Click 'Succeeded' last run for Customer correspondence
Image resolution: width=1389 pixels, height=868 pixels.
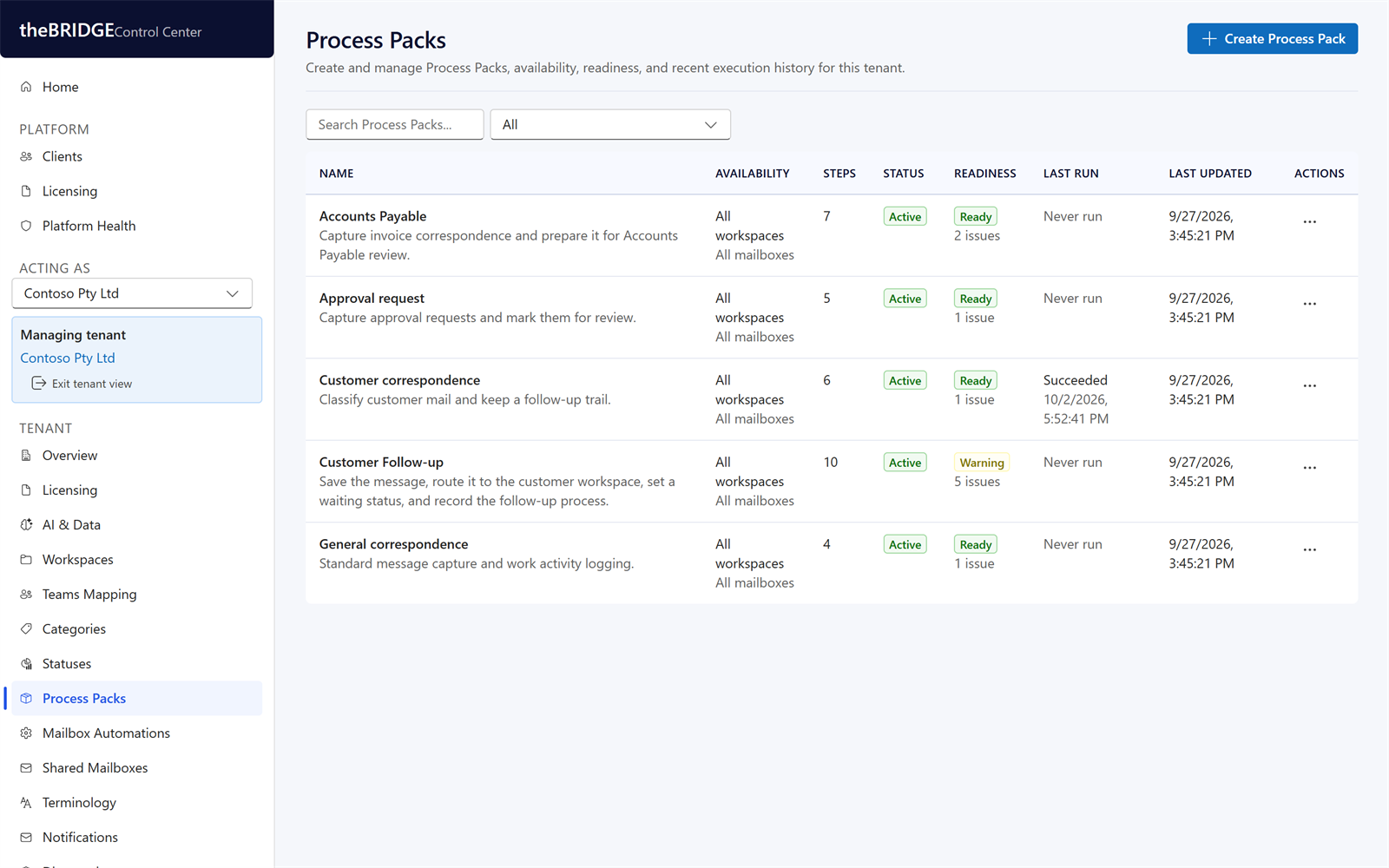[1075, 380]
